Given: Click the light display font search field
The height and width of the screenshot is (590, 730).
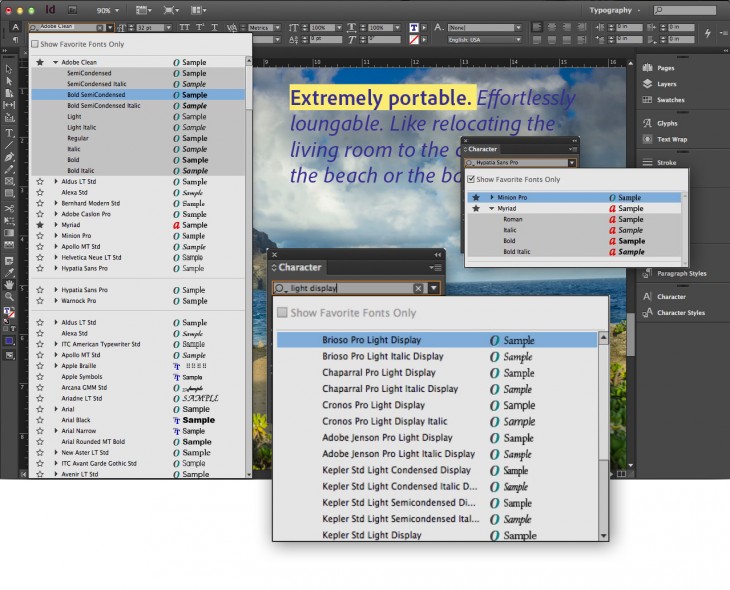Looking at the screenshot, I should pyautogui.click(x=349, y=288).
